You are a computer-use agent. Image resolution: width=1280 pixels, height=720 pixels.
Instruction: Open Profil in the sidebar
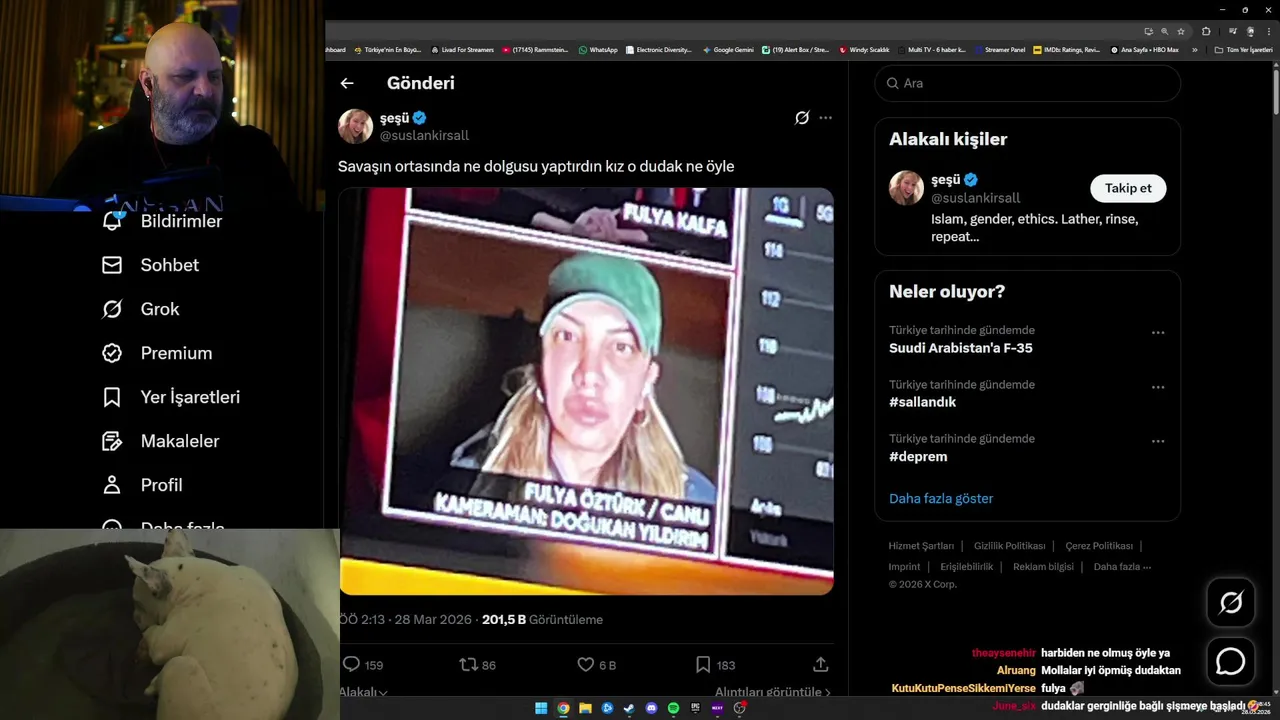[142, 485]
